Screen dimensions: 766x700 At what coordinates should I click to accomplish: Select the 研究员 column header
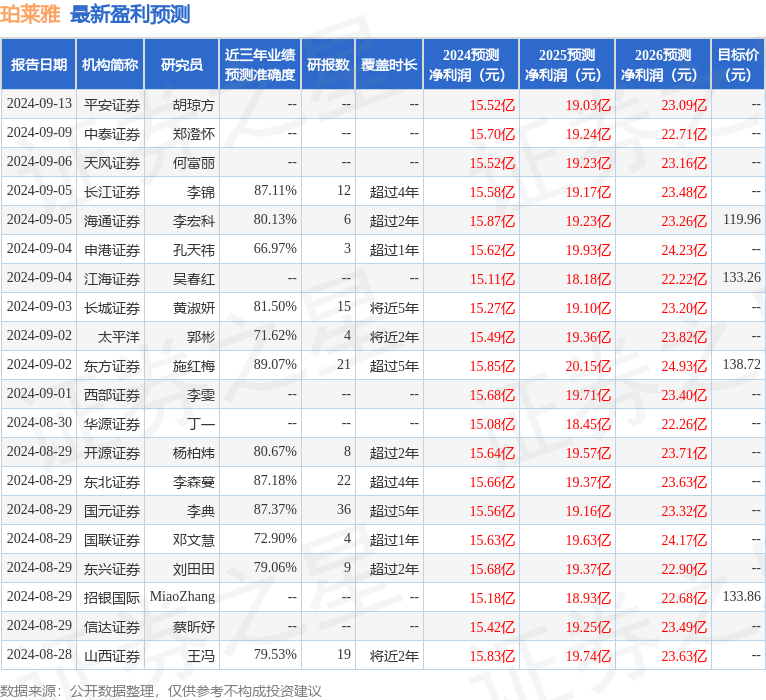tap(182, 64)
